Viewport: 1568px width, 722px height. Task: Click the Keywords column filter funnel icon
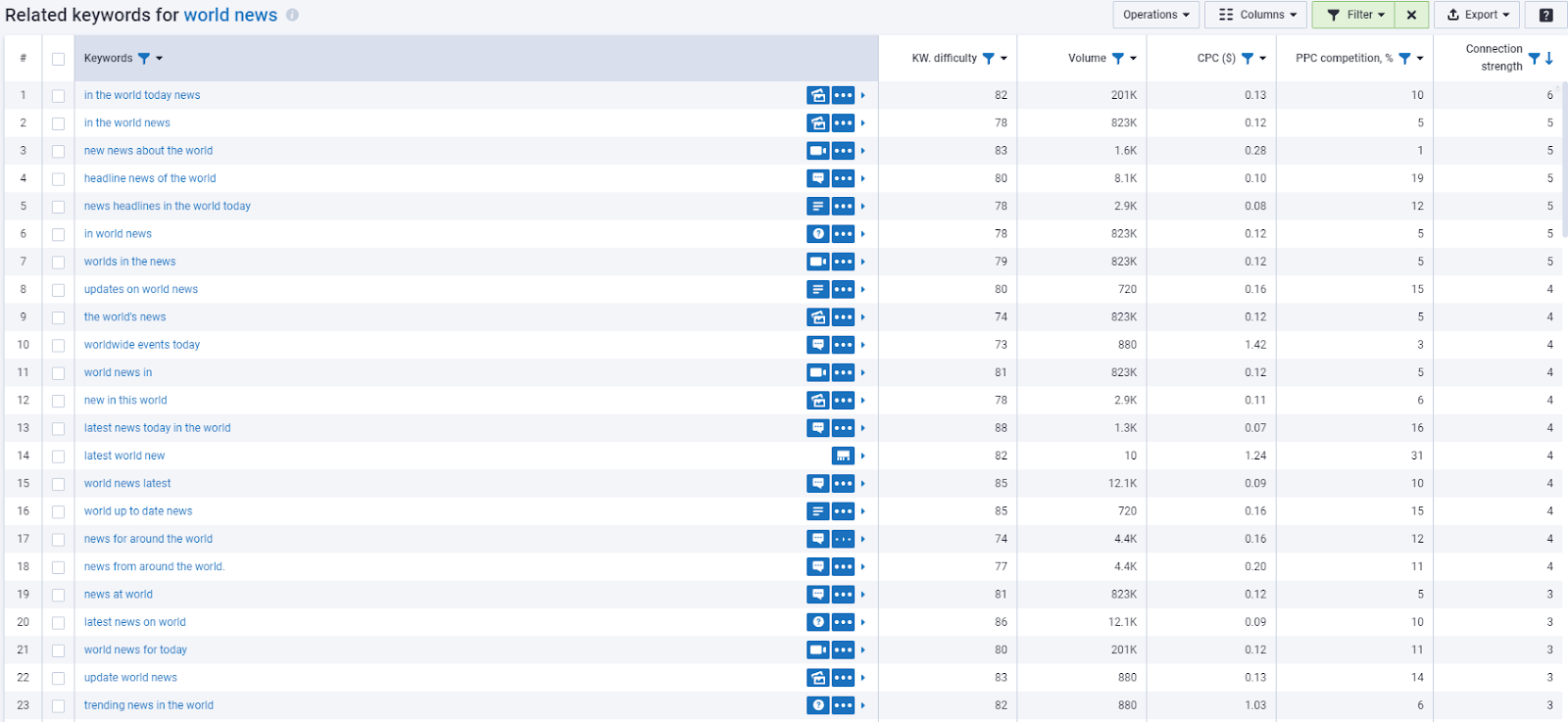pyautogui.click(x=144, y=59)
